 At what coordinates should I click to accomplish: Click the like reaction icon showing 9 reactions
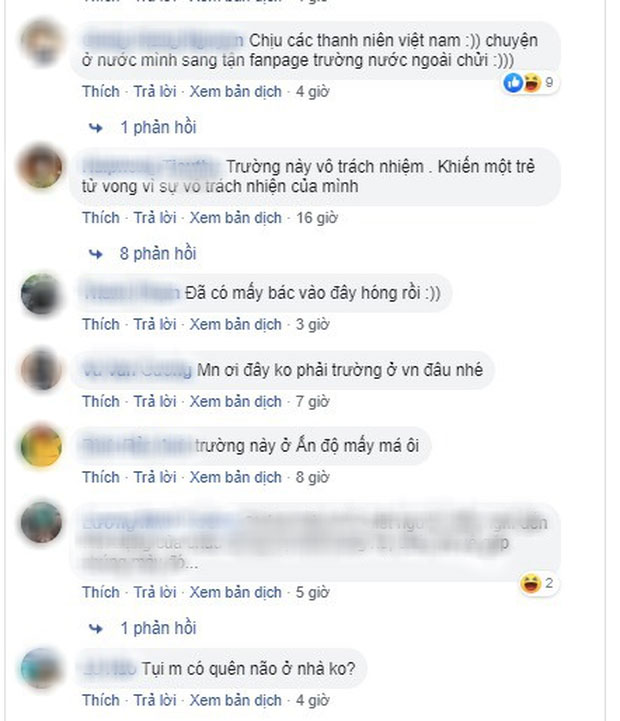(513, 83)
